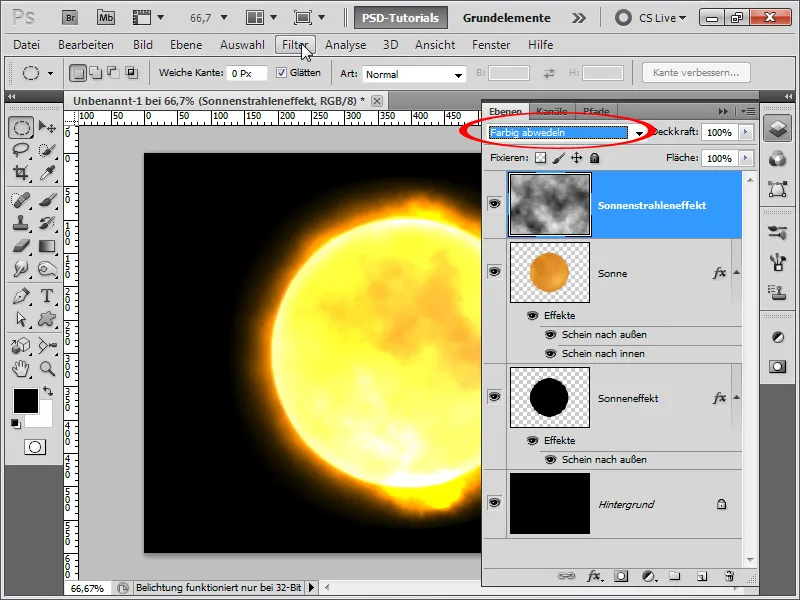Create a new layer icon
This screenshot has height=600, width=800.
(702, 576)
